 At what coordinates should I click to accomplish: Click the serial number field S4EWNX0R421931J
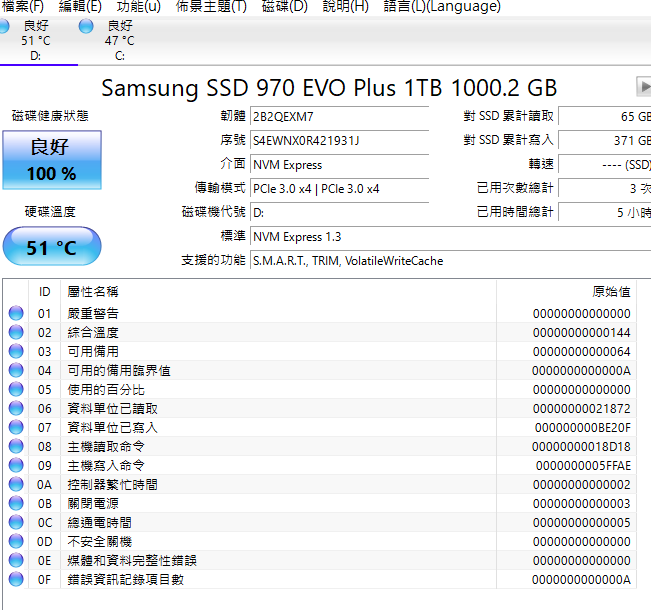(x=339, y=140)
